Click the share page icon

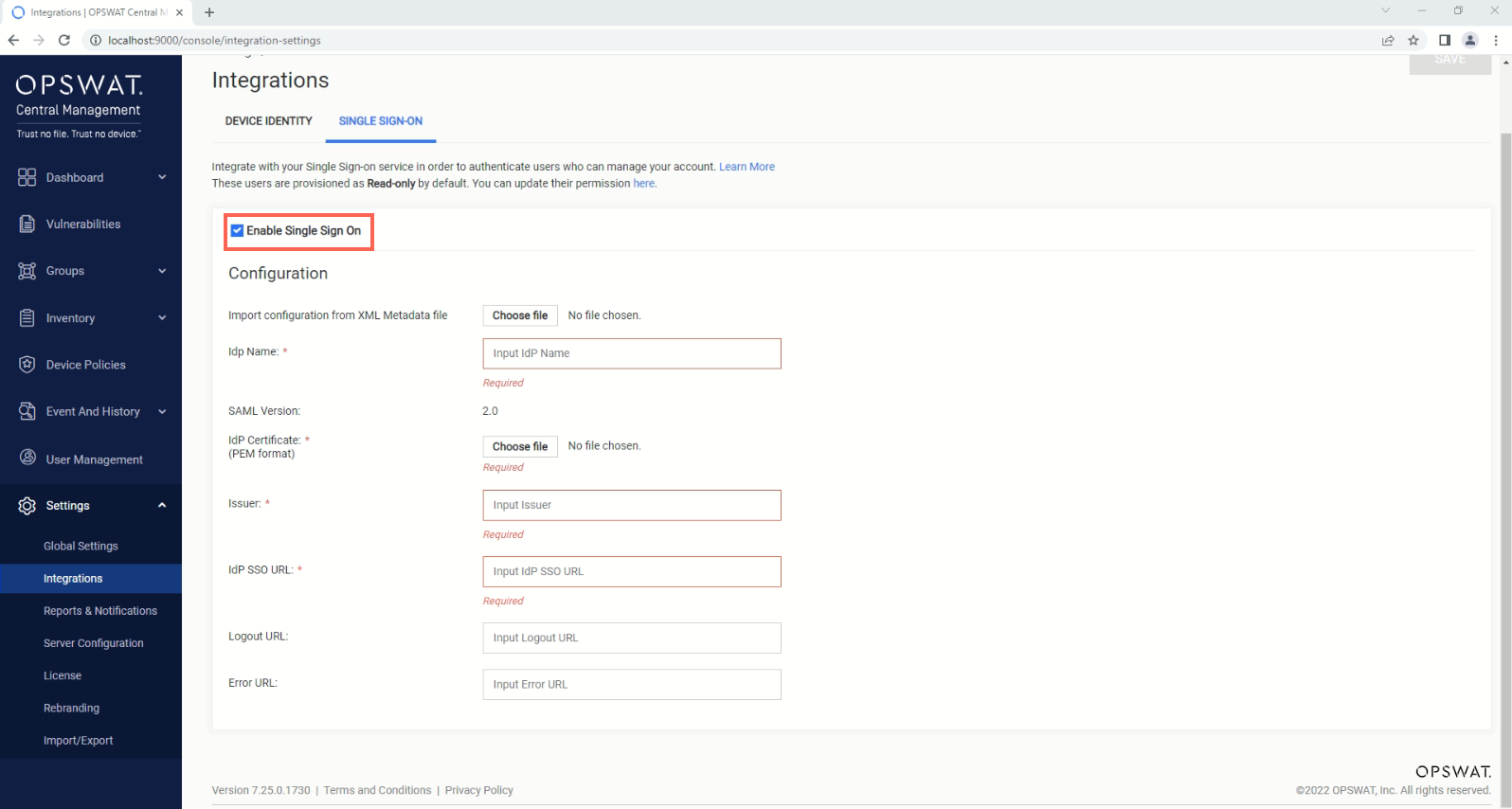(1388, 40)
